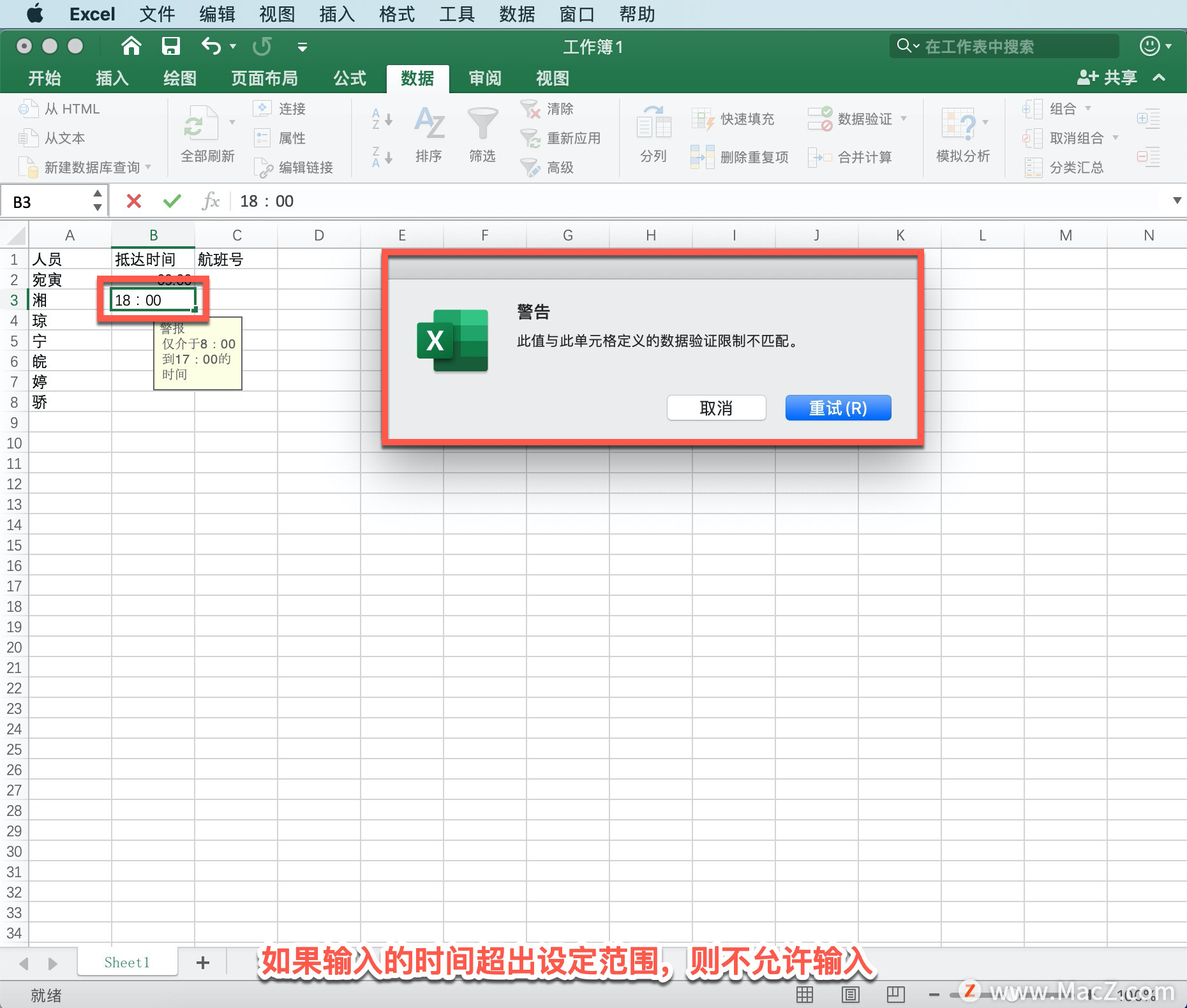Click the 共享 share button
This screenshot has height=1008, width=1187.
(1107, 78)
